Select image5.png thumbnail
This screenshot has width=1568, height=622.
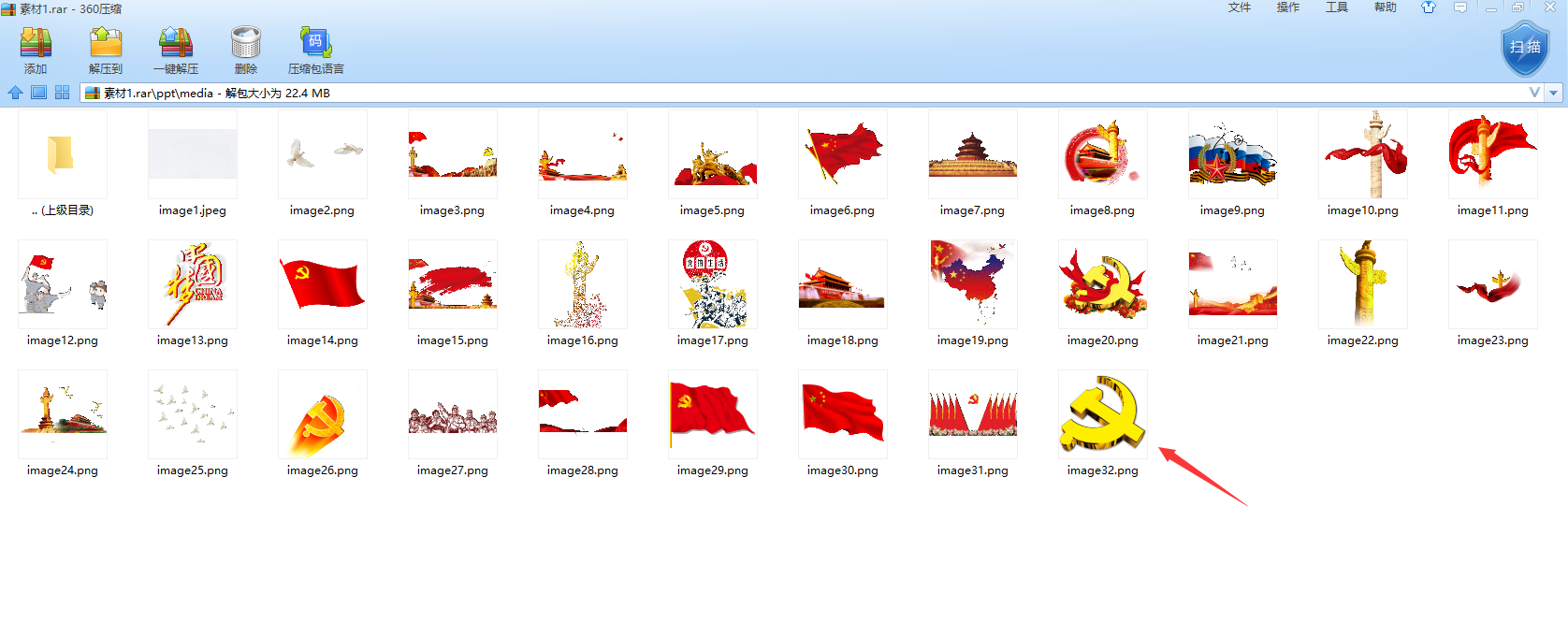[713, 154]
